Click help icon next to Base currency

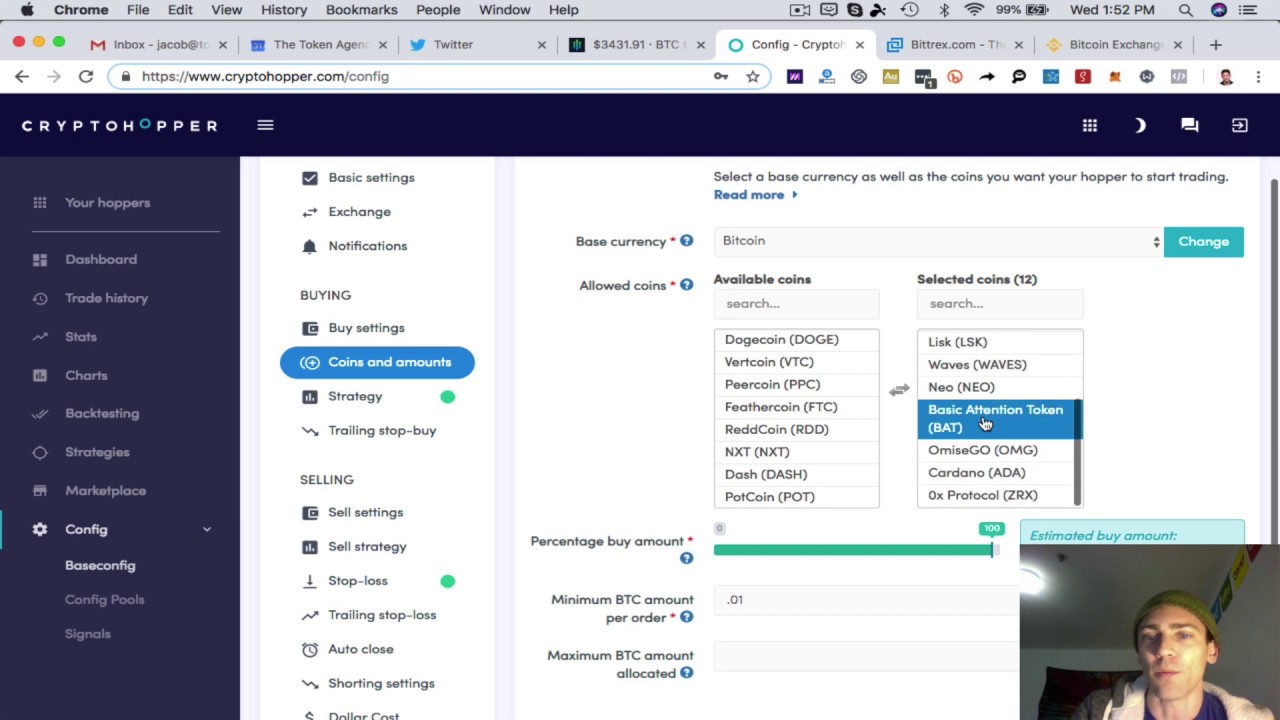coord(686,241)
